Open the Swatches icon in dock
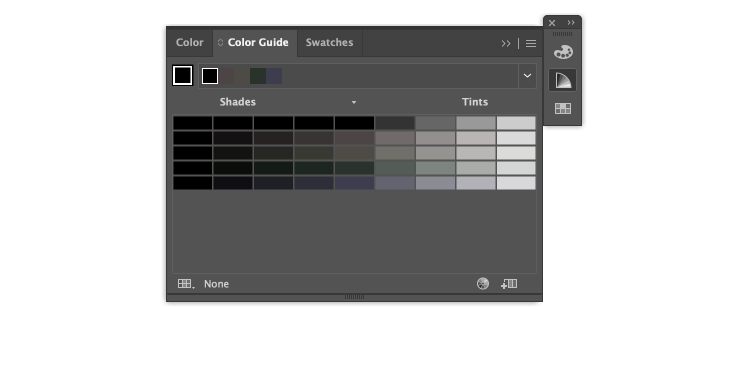The height and width of the screenshot is (370, 750). [563, 109]
